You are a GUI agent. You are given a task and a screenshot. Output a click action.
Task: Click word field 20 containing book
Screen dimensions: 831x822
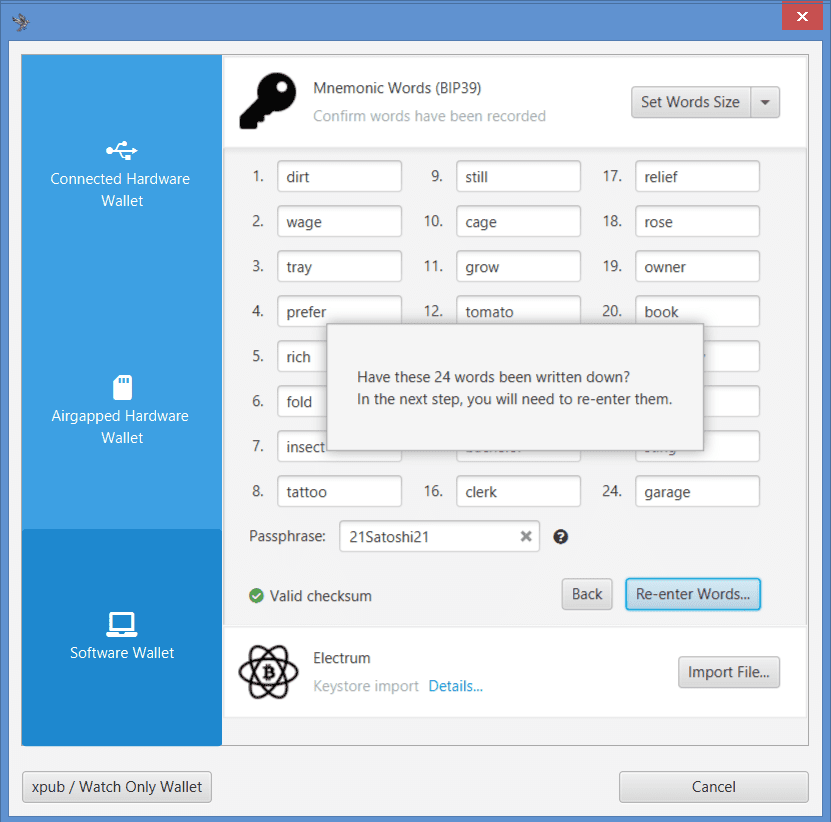697,310
